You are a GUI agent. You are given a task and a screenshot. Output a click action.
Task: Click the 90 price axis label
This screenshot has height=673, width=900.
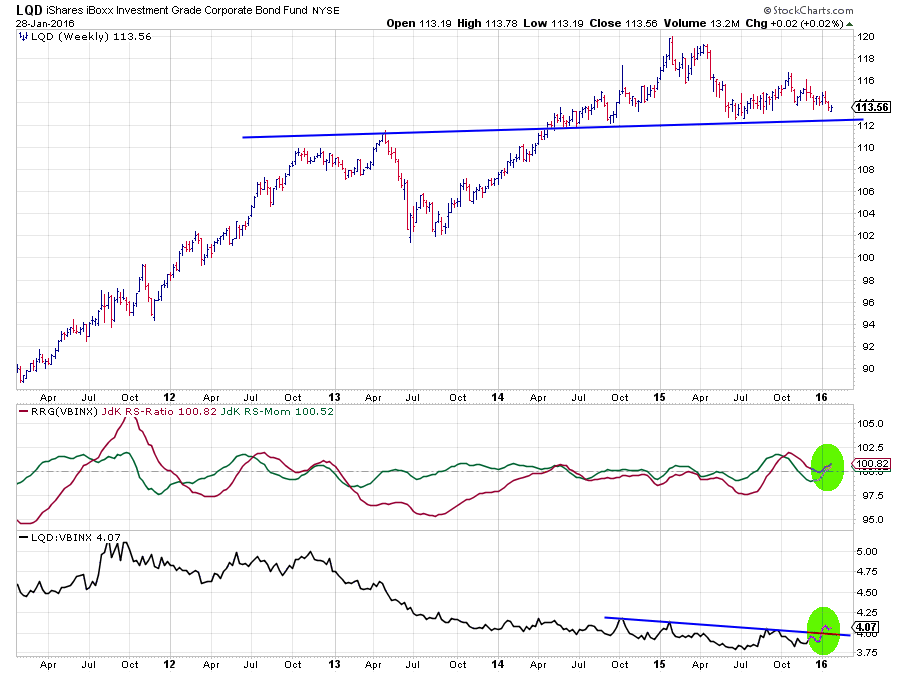click(868, 369)
